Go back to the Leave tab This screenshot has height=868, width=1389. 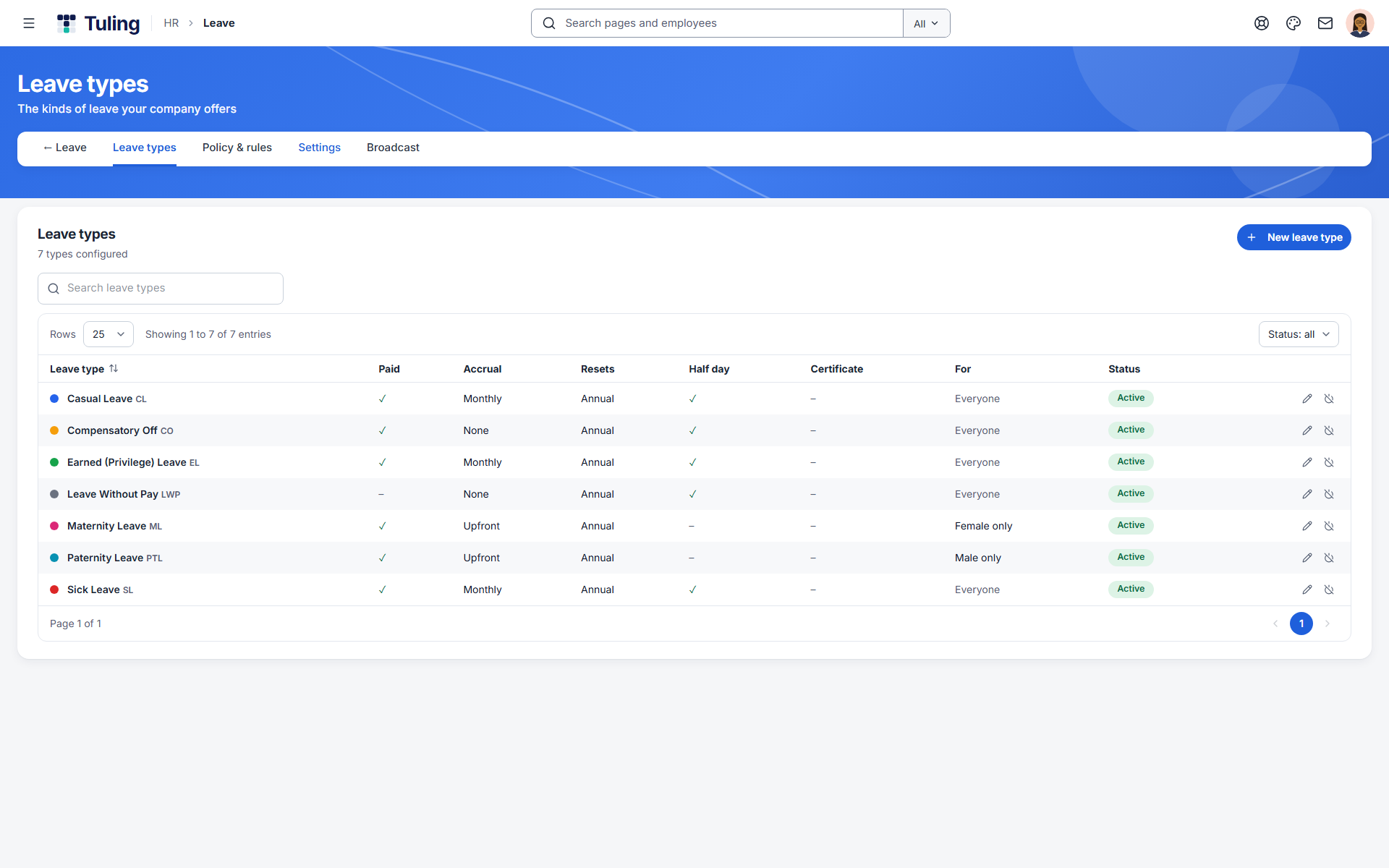click(x=64, y=148)
